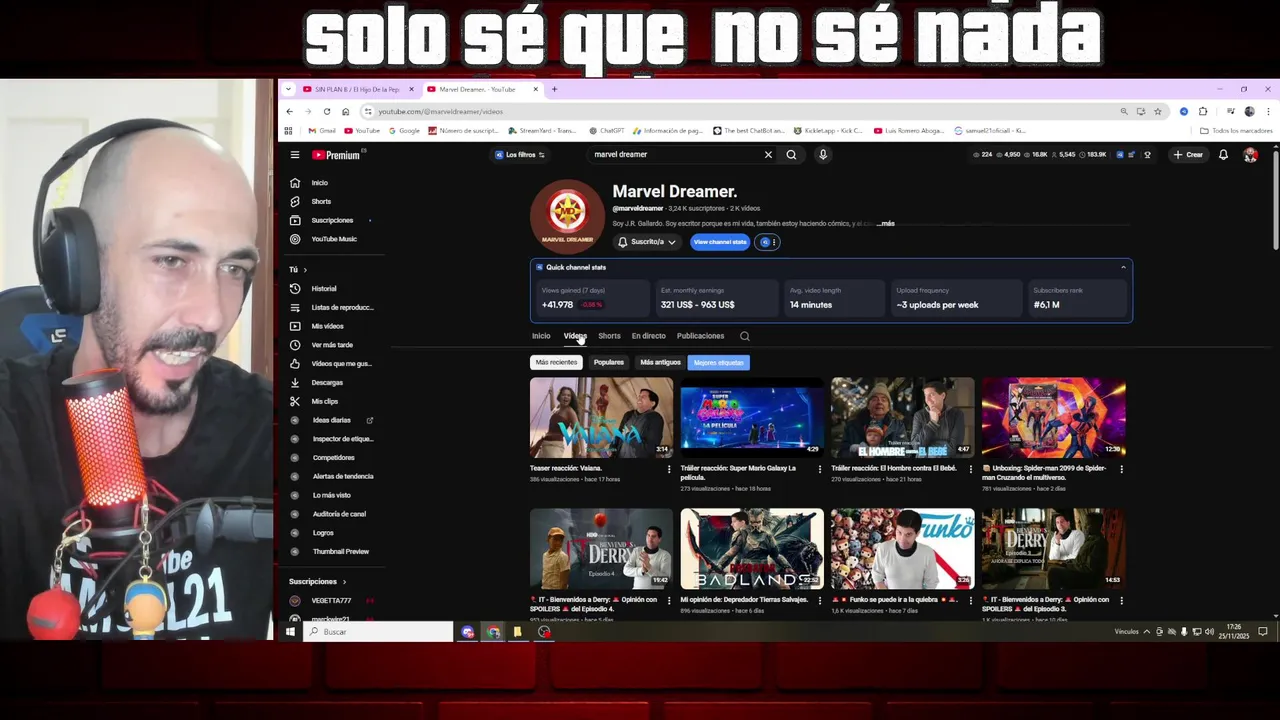Screen dimensions: 1280x720
Task: Expand channel description with '...más'
Action: click(x=887, y=224)
